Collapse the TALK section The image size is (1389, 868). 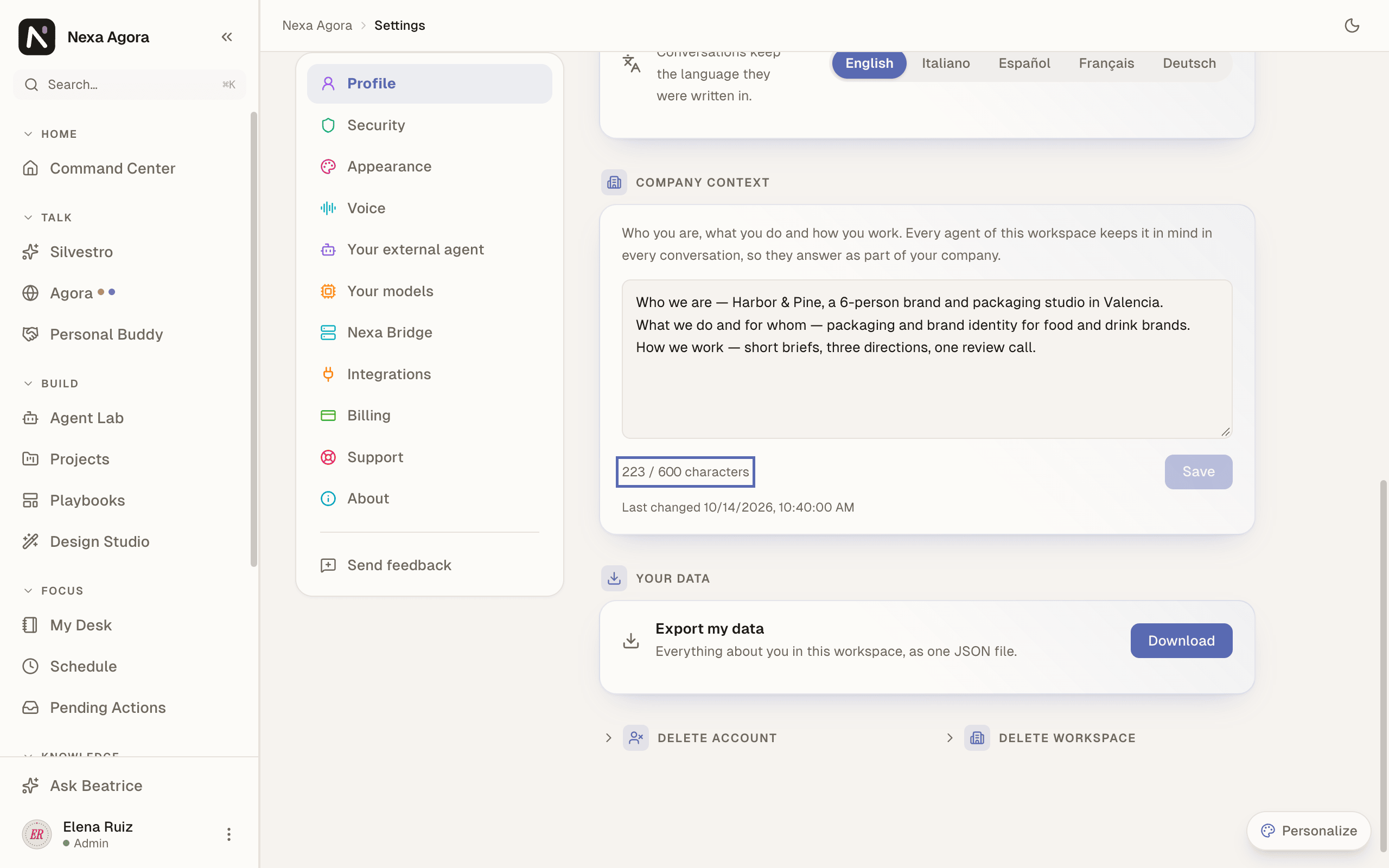48,218
